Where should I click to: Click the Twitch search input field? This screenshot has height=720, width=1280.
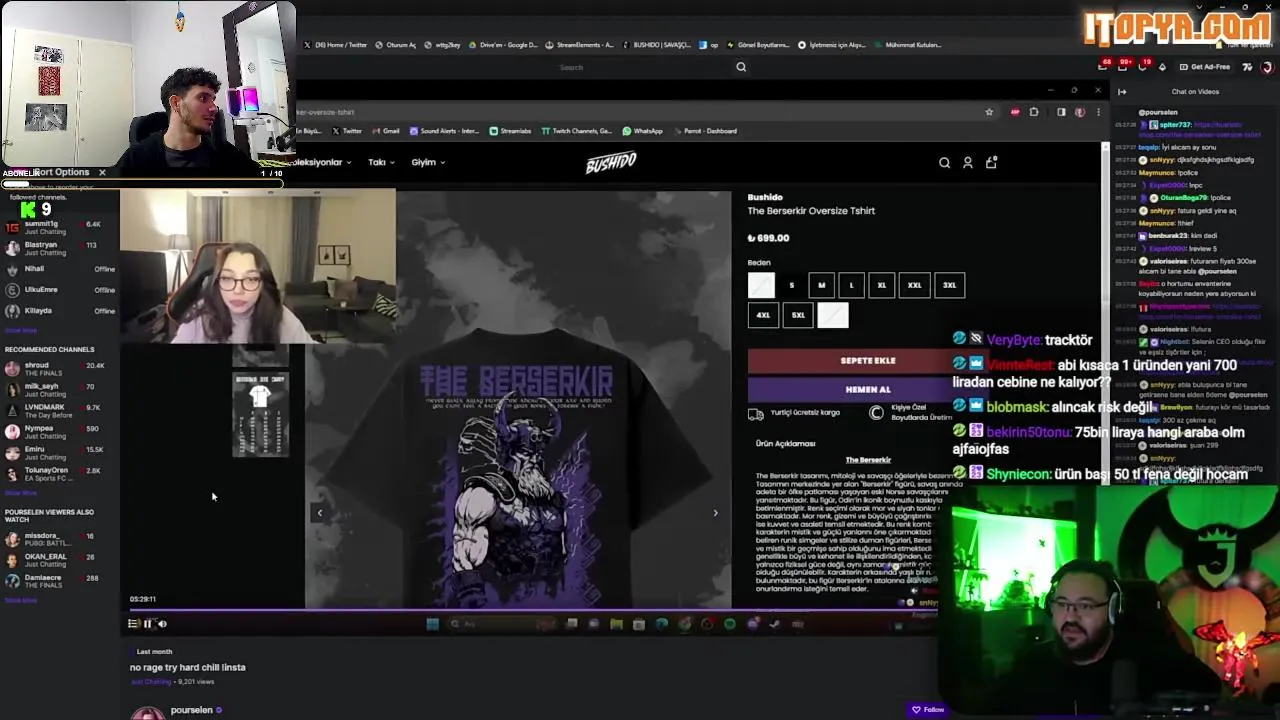pyautogui.click(x=645, y=67)
